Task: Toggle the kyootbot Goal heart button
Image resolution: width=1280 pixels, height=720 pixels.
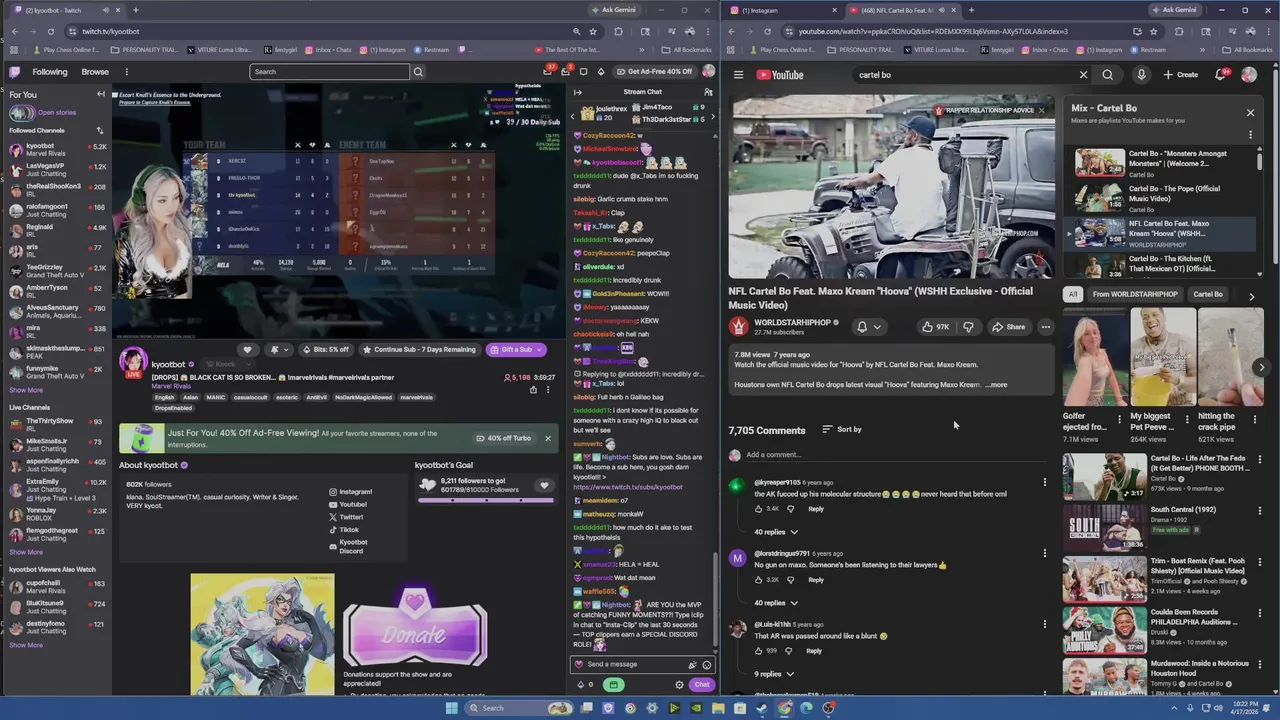Action: point(544,486)
